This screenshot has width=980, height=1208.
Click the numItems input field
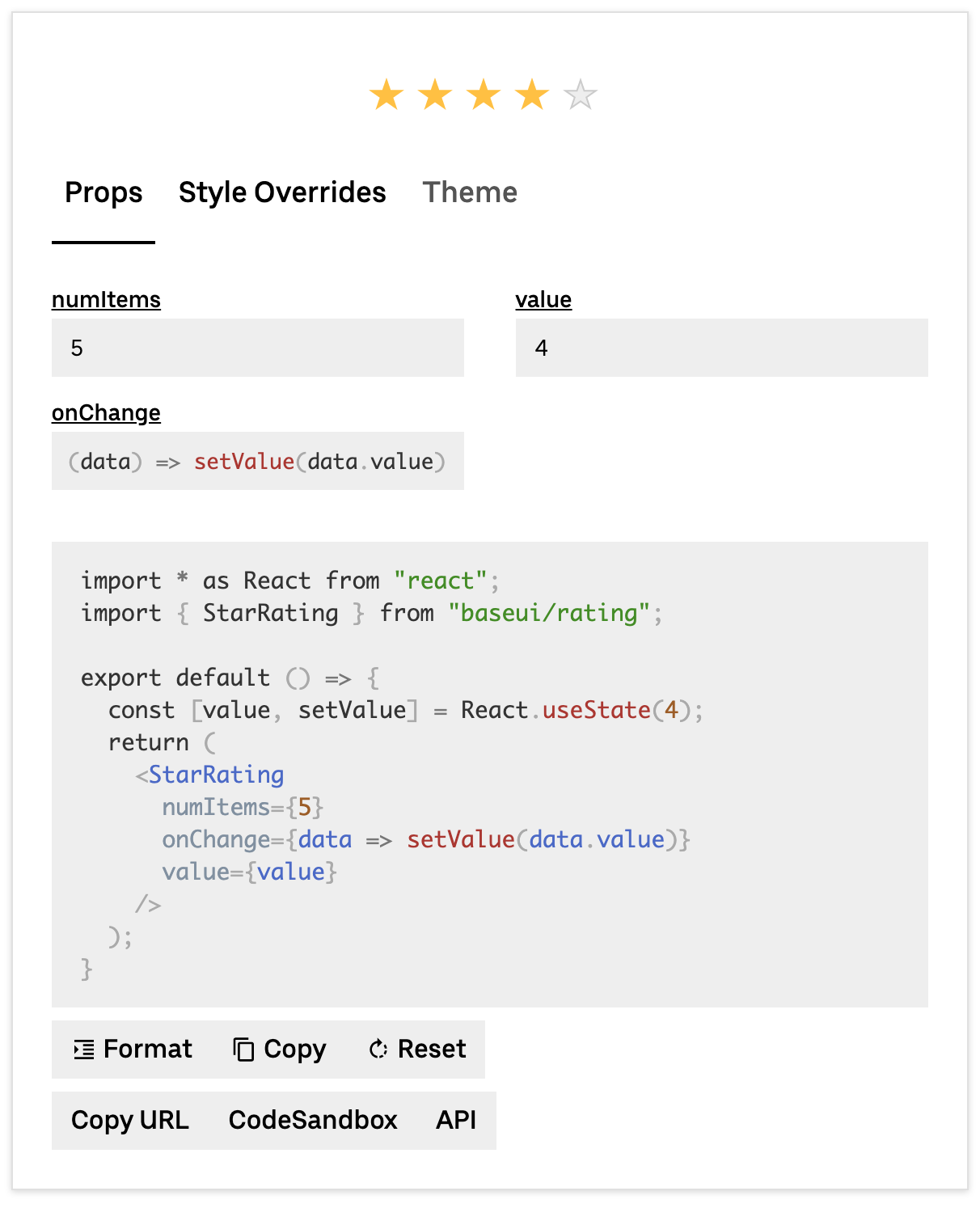(258, 348)
